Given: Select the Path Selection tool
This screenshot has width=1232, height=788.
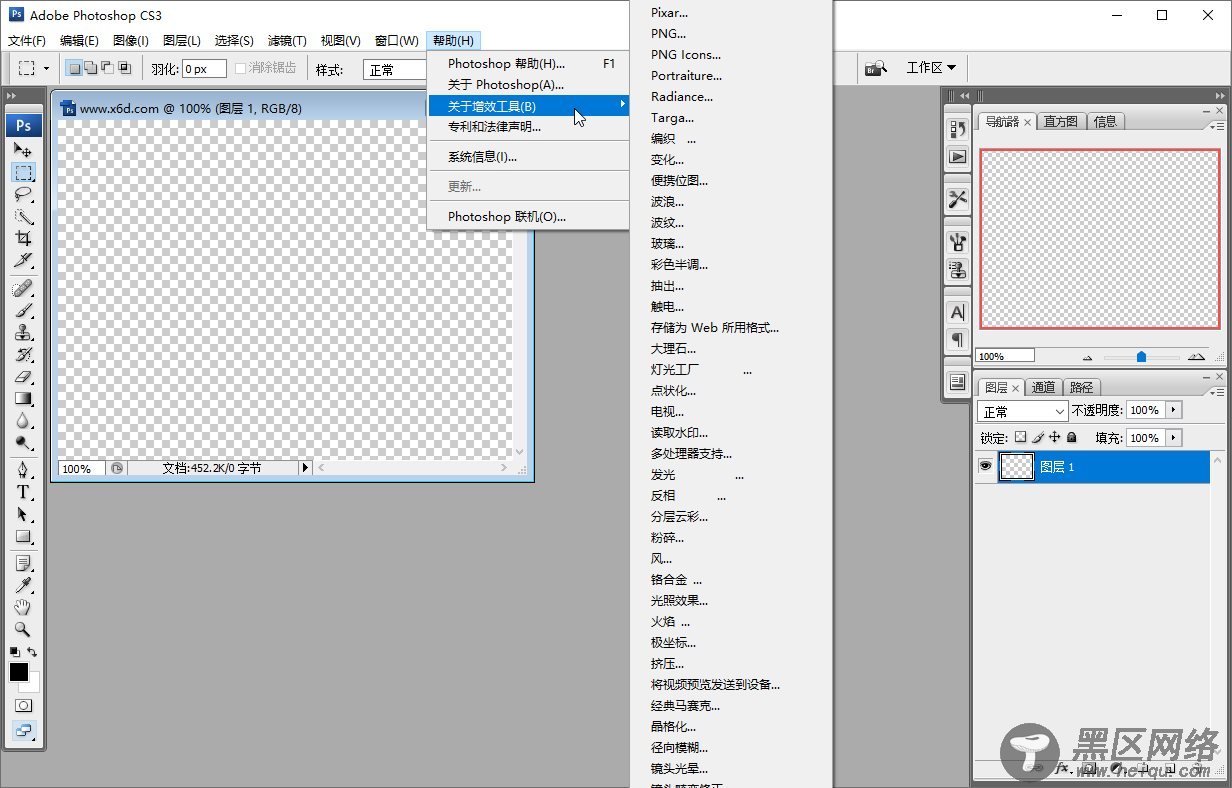Looking at the screenshot, I should (23, 515).
